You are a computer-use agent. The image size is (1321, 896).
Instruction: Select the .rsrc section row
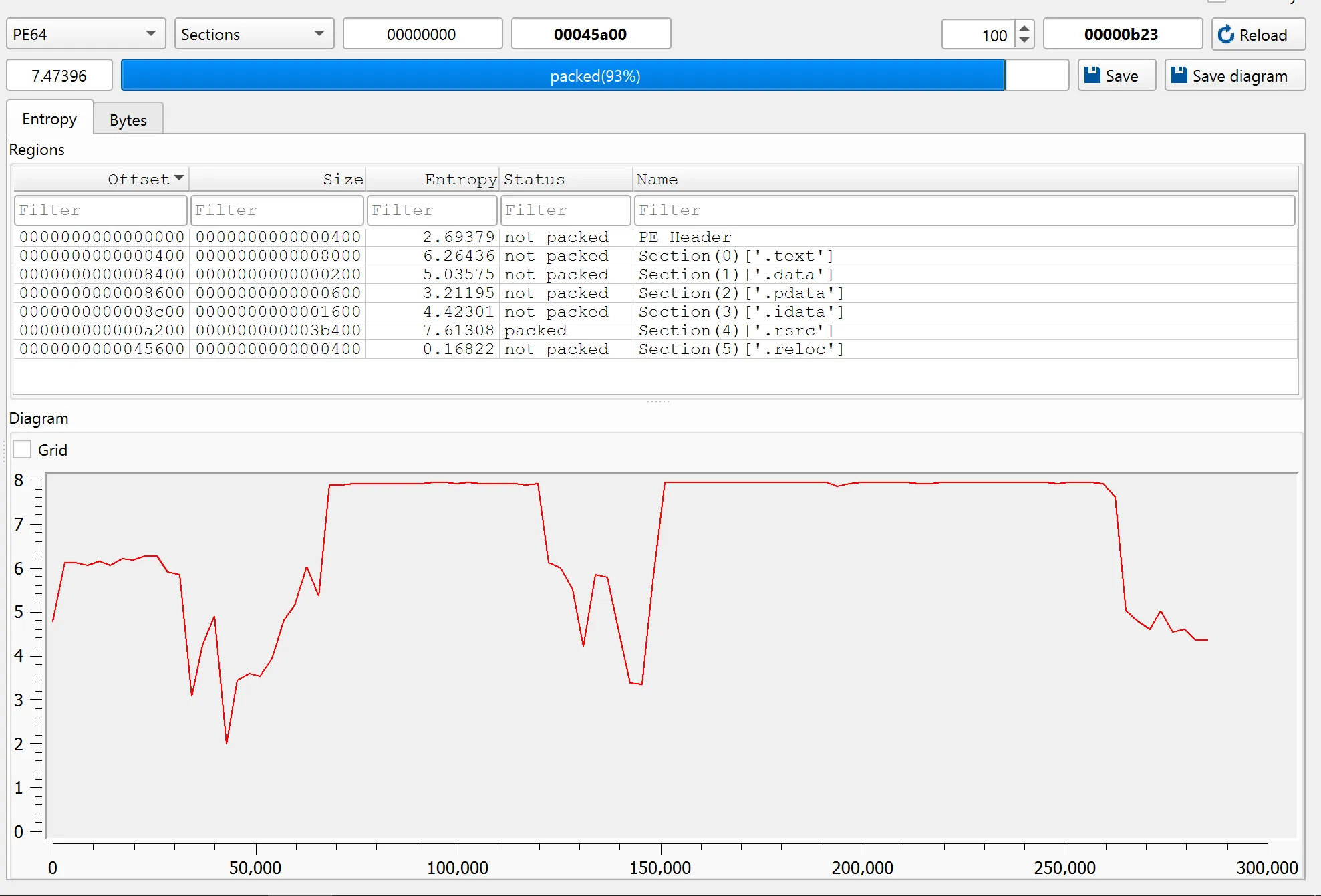click(x=736, y=330)
